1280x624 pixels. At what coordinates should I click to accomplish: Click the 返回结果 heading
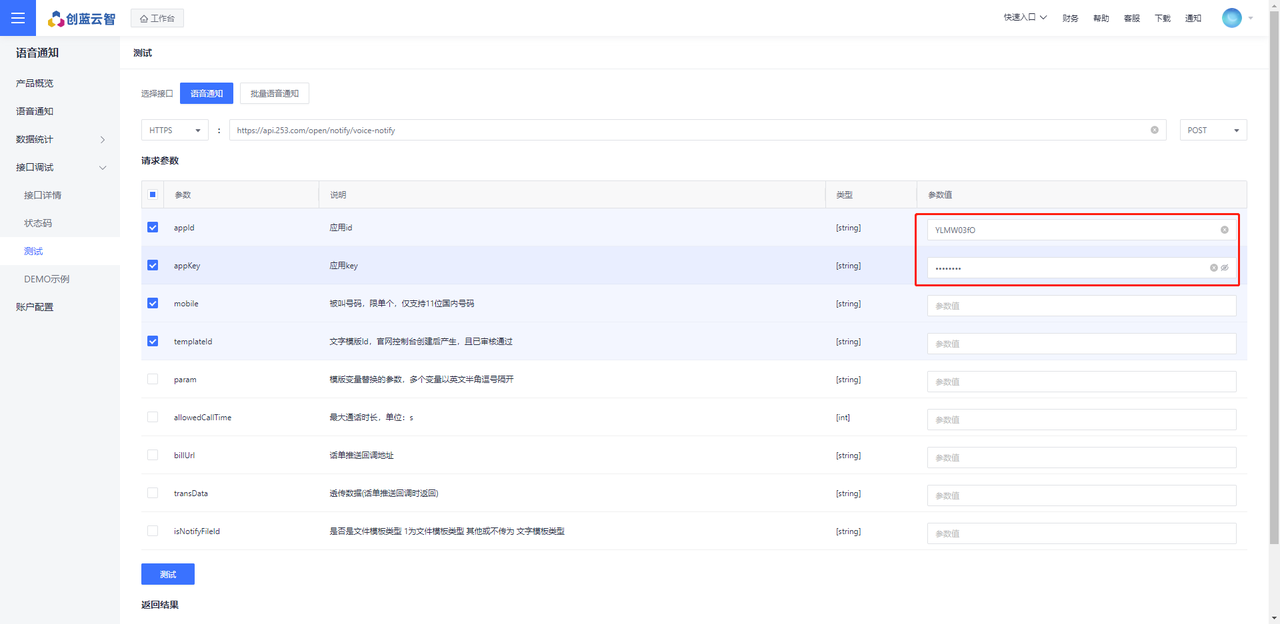pyautogui.click(x=160, y=605)
